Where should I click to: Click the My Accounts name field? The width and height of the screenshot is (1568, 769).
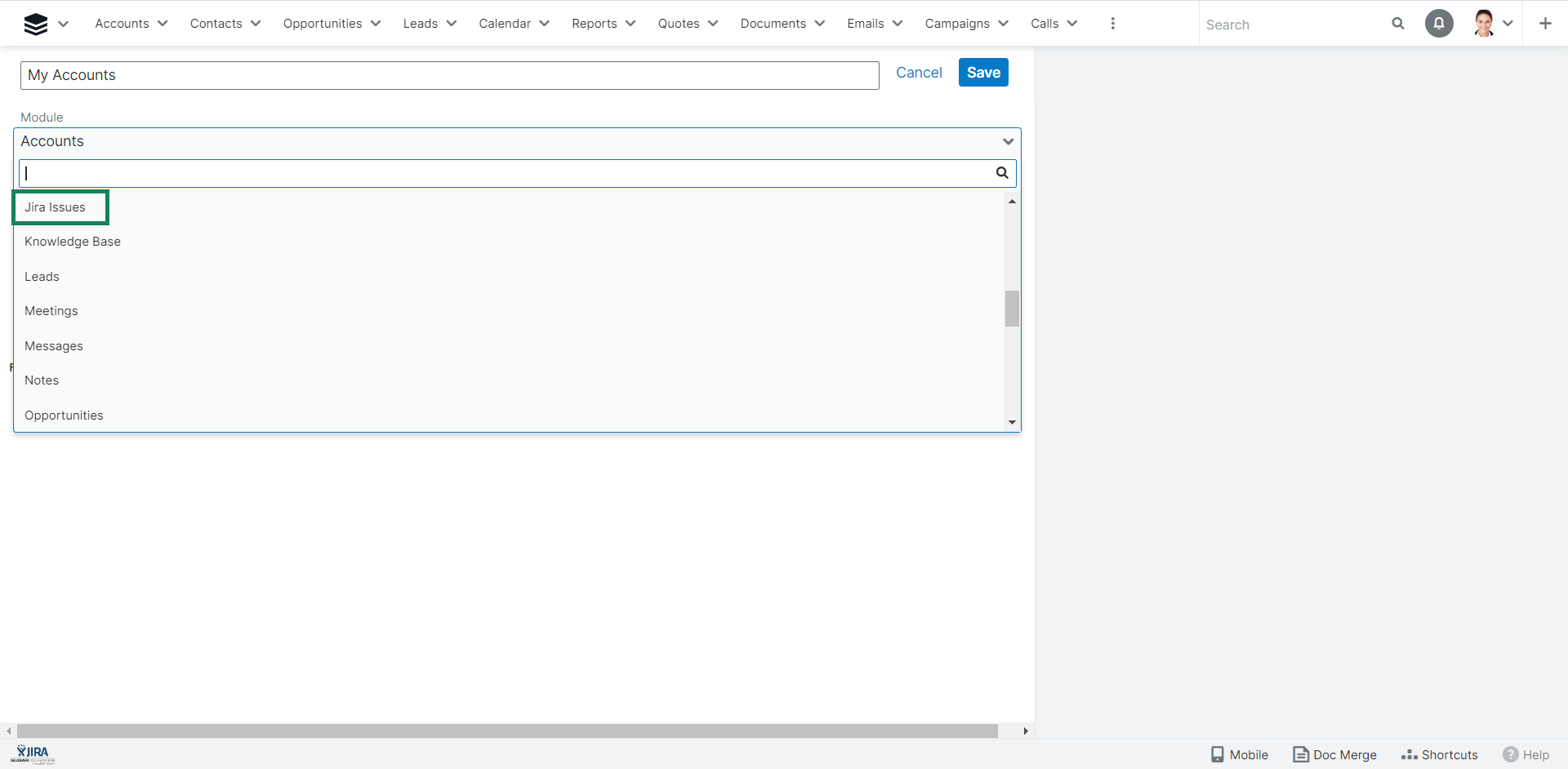tap(449, 75)
